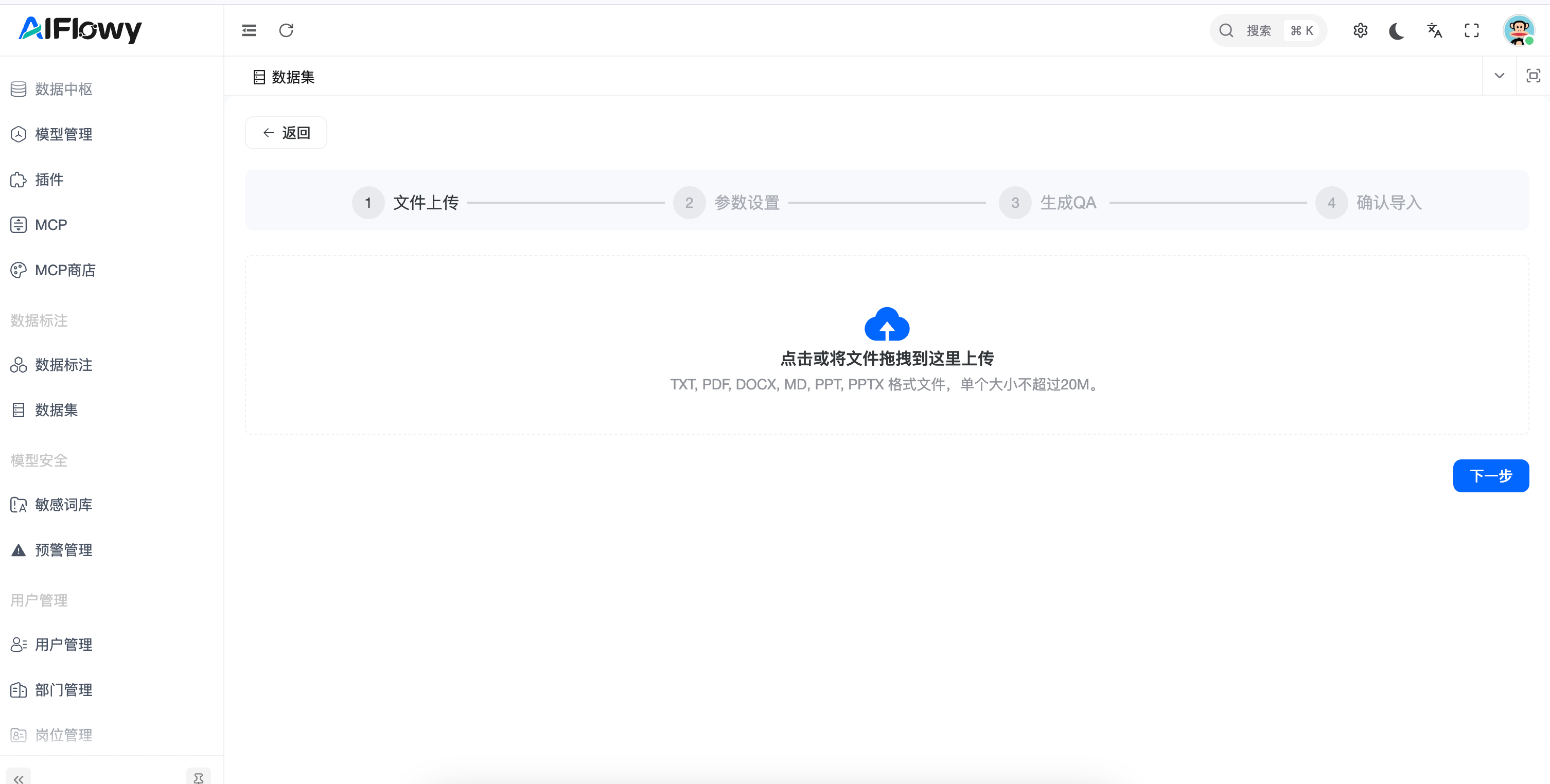Maximize the tab content area icon
The width and height of the screenshot is (1550, 784).
click(x=1533, y=76)
